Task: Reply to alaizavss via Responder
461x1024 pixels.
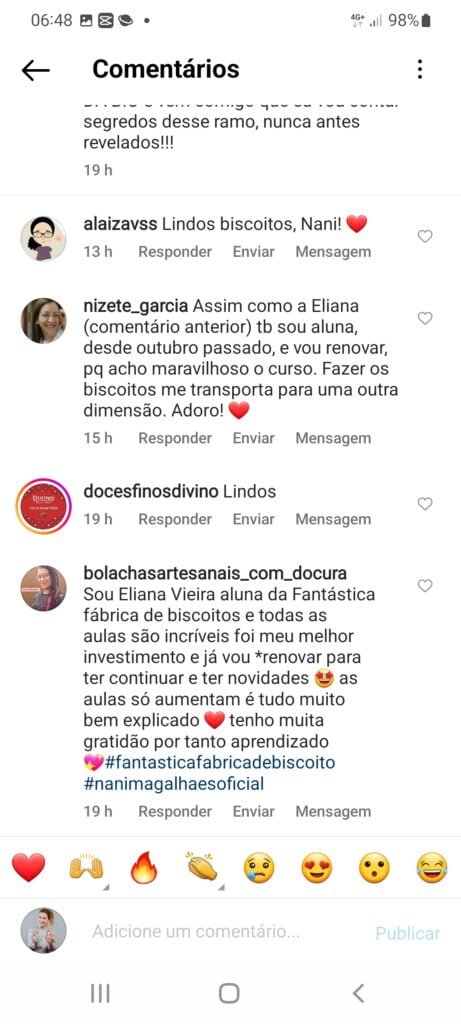Action: (x=175, y=251)
